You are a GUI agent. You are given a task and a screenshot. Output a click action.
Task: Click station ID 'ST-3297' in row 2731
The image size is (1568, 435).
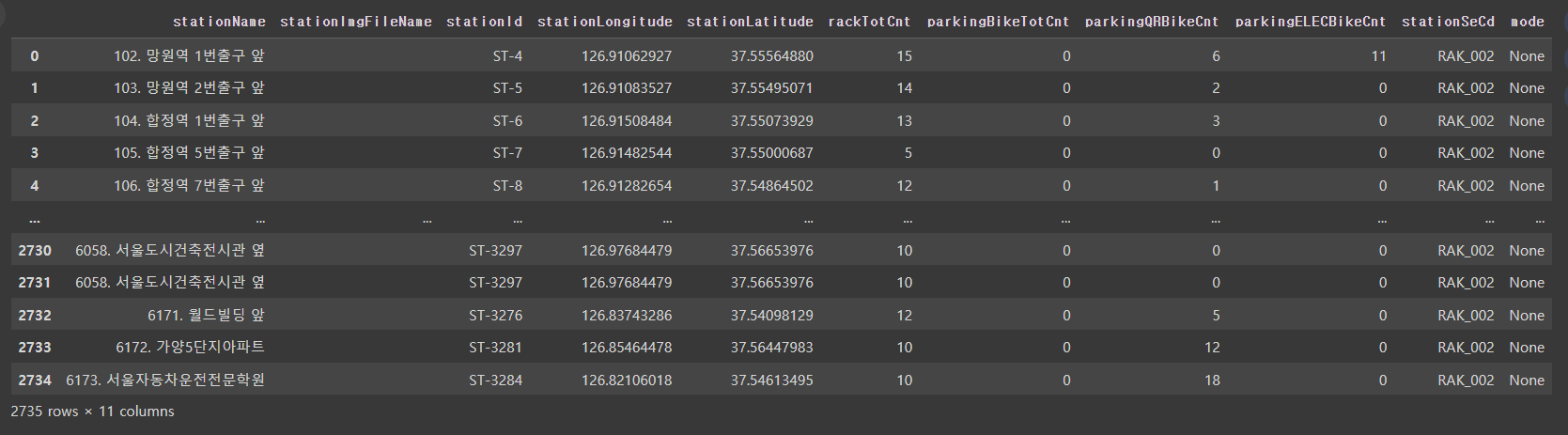click(495, 283)
